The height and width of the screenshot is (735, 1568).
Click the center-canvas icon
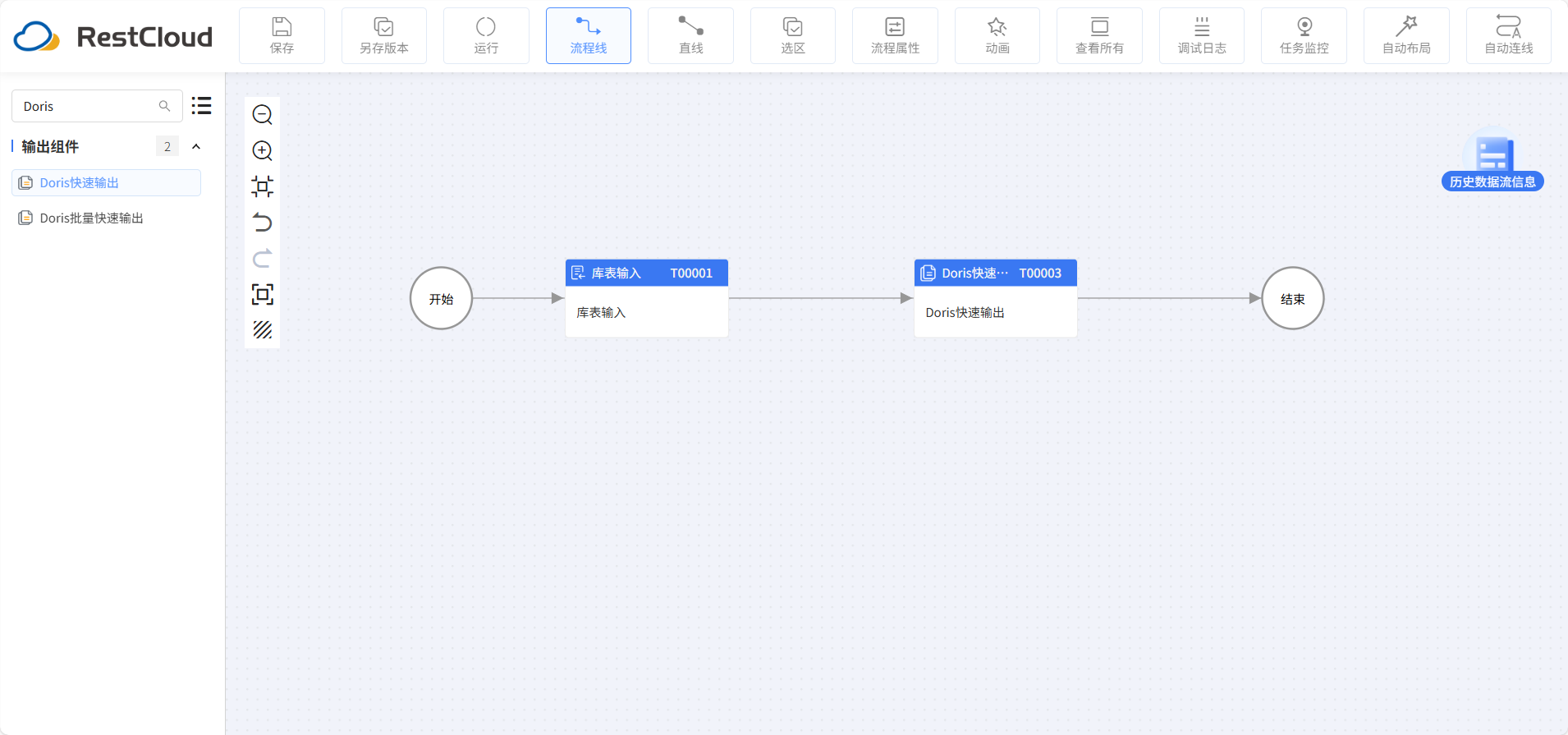263,186
